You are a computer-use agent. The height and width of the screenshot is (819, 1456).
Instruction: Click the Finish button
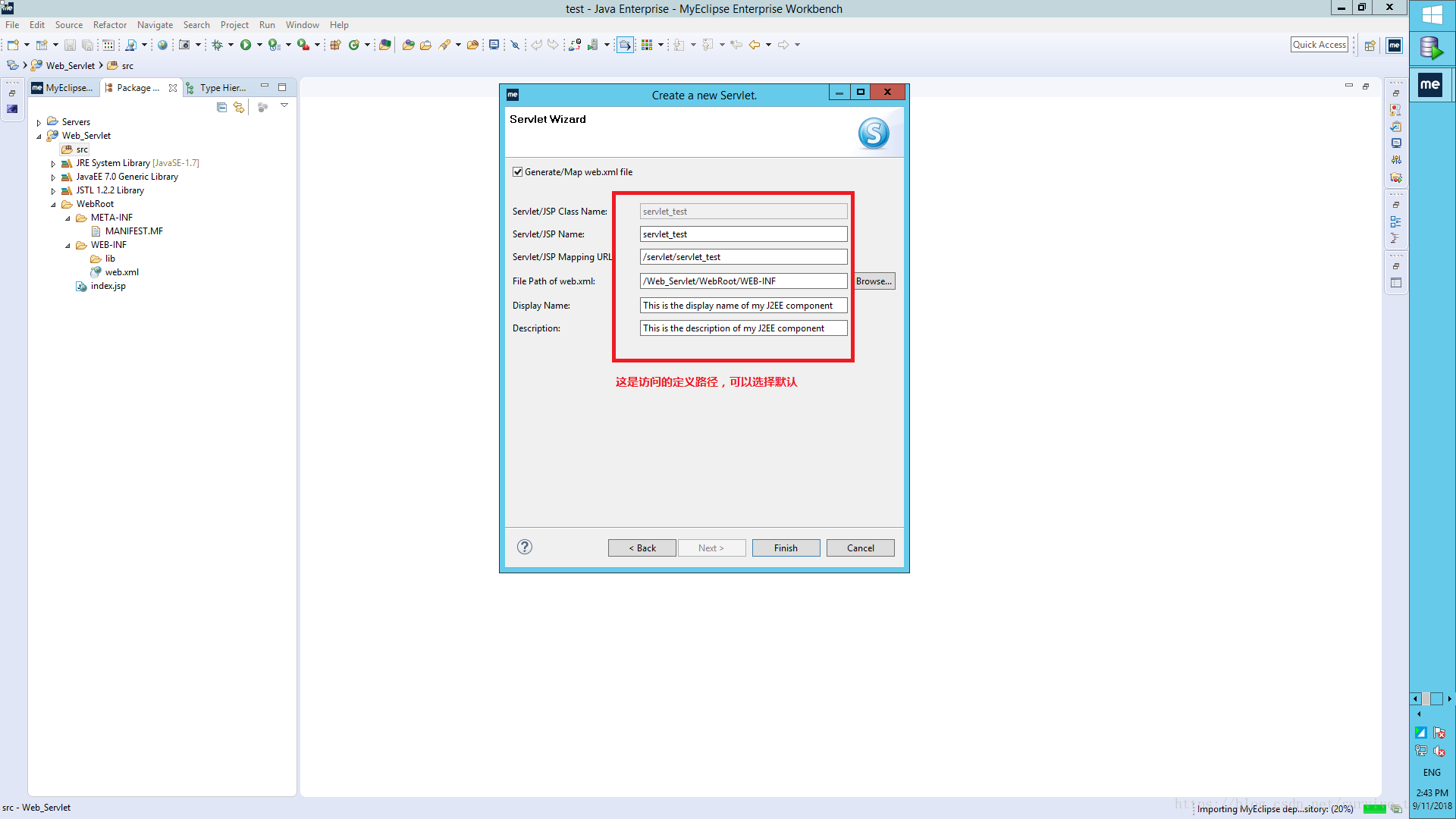click(x=786, y=548)
